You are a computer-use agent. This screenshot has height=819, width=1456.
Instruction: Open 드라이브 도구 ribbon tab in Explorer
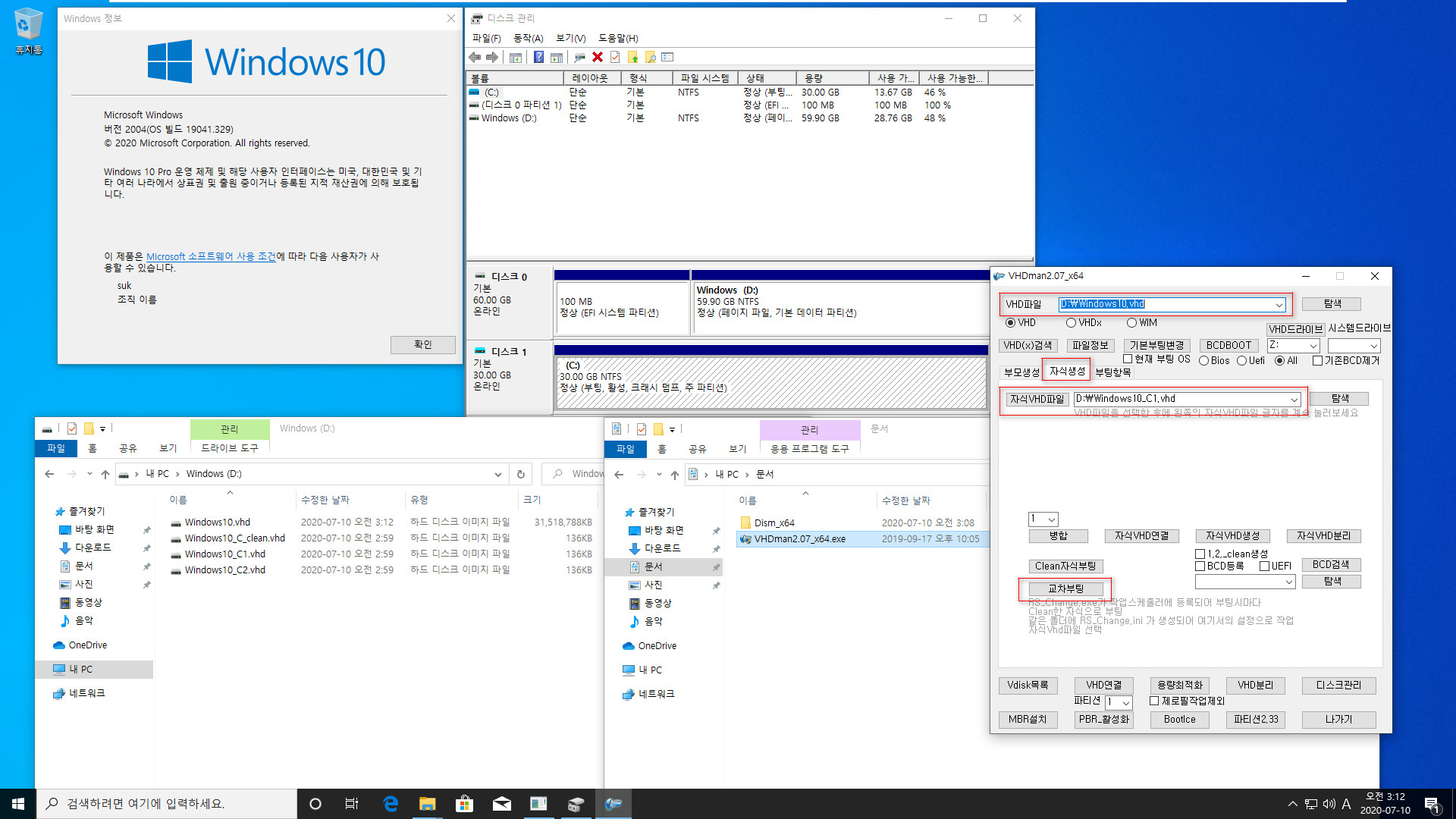230,448
